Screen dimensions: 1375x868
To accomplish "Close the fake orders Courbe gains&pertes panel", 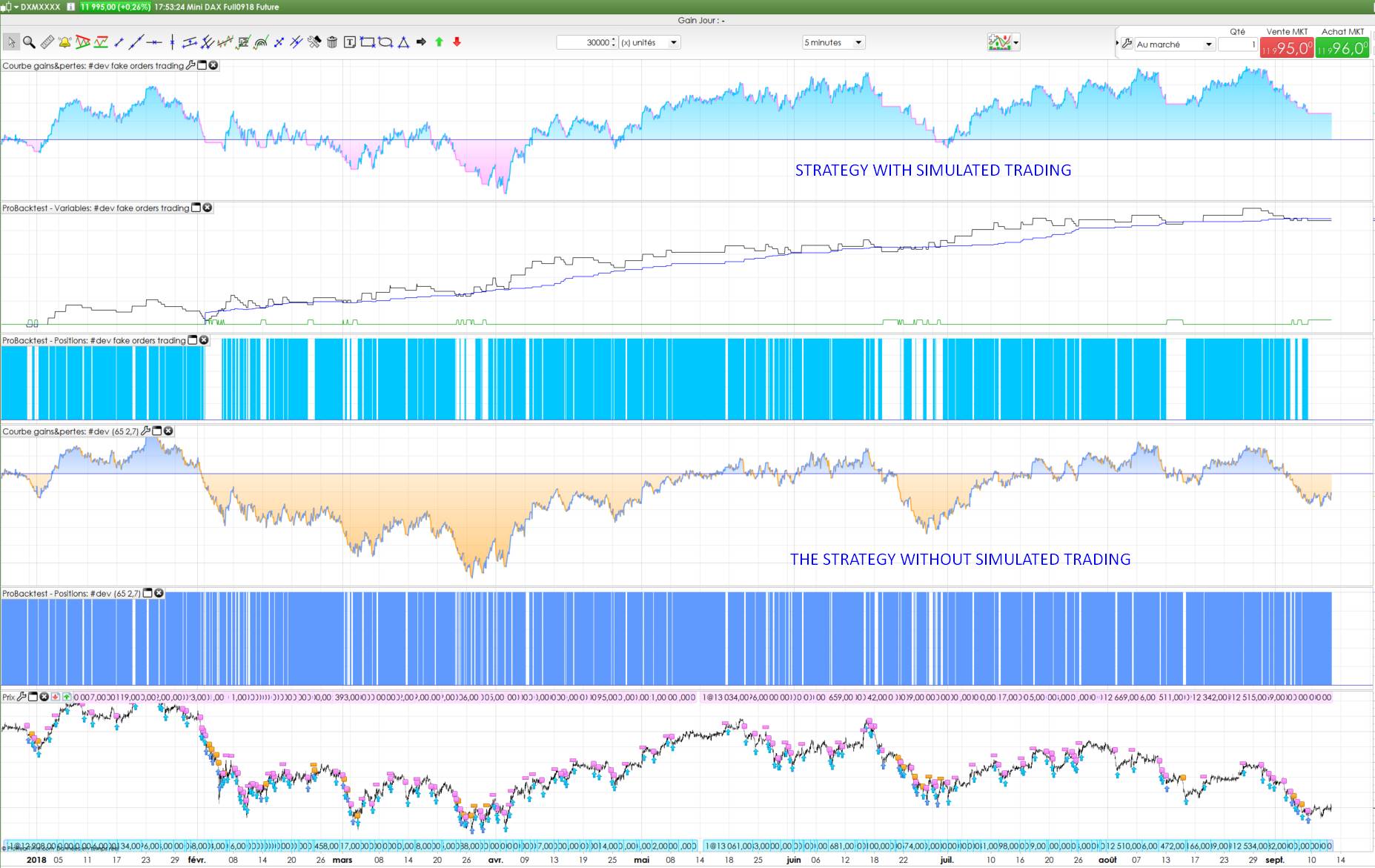I will pyautogui.click(x=213, y=65).
